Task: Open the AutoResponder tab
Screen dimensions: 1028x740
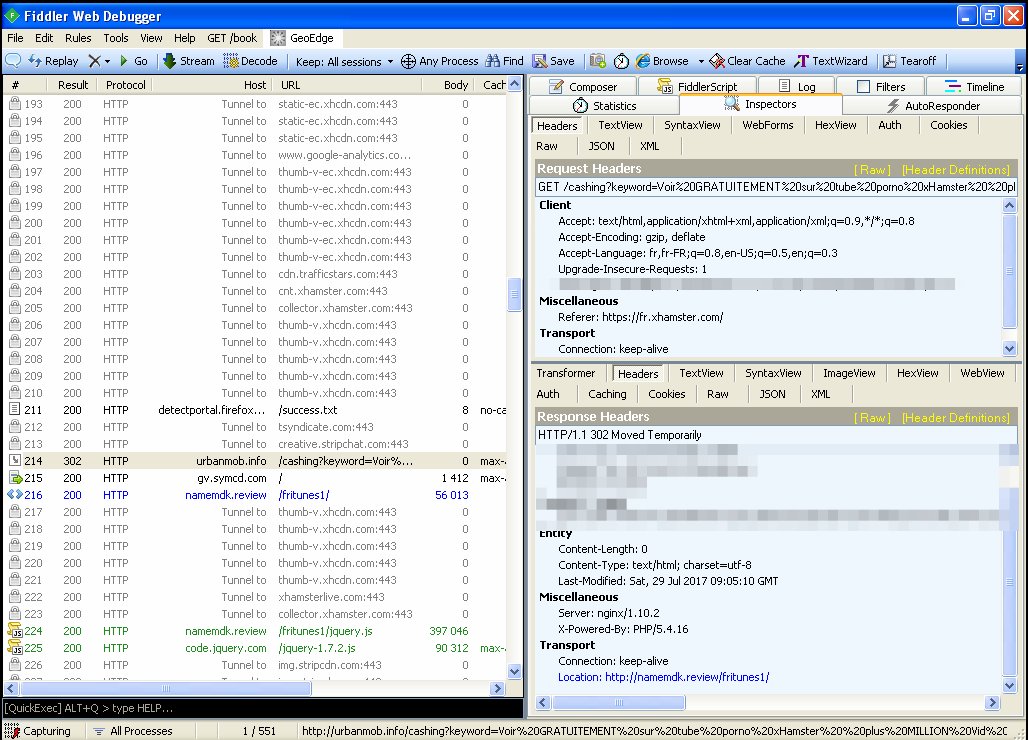Action: click(932, 106)
